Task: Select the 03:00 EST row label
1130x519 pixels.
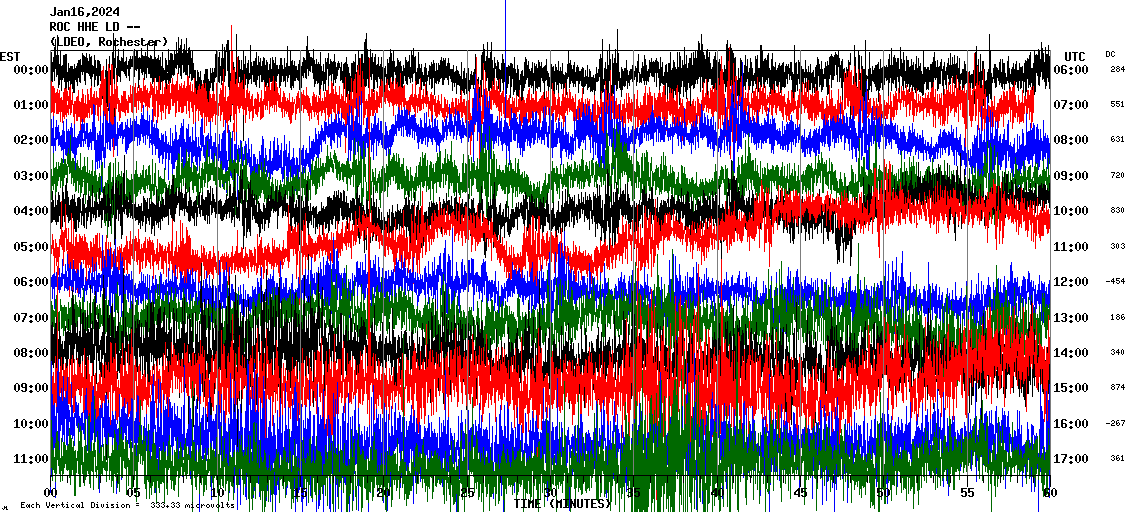Action: tap(30, 175)
